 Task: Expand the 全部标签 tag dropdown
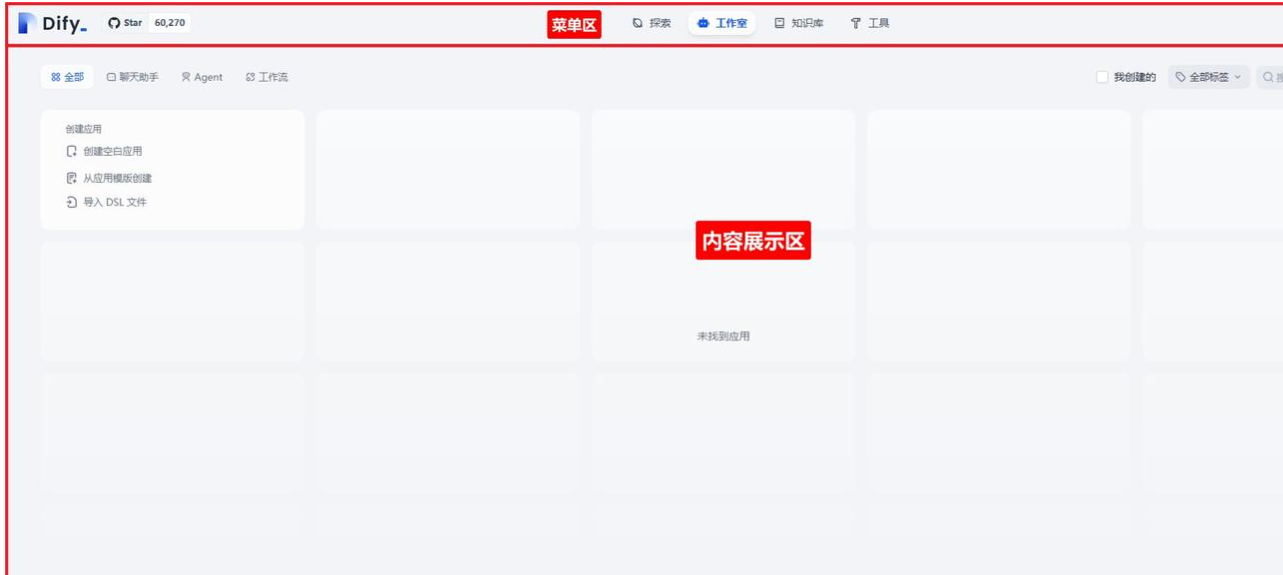[x=1208, y=77]
